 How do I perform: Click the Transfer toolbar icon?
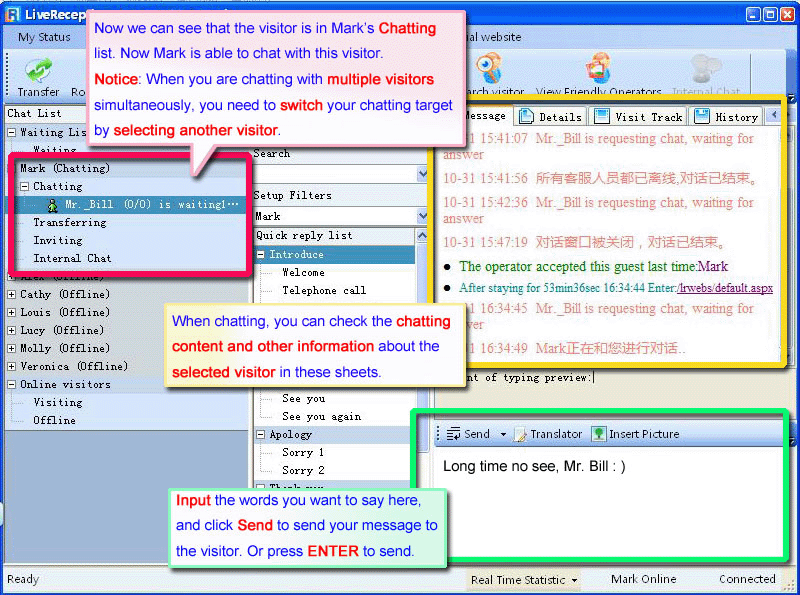tap(38, 71)
